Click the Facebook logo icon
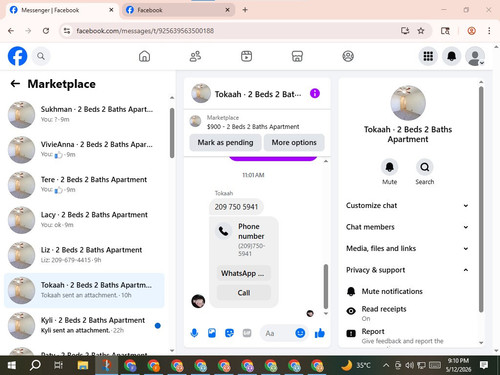The width and height of the screenshot is (500, 375). 17,56
